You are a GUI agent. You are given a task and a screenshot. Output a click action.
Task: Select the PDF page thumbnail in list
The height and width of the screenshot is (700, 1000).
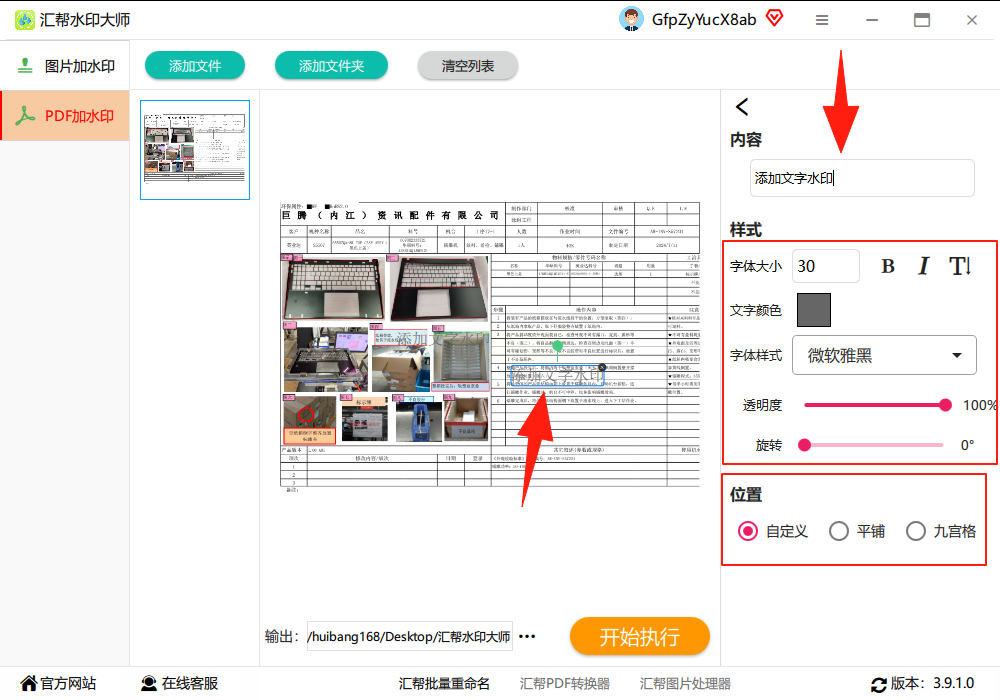(195, 150)
